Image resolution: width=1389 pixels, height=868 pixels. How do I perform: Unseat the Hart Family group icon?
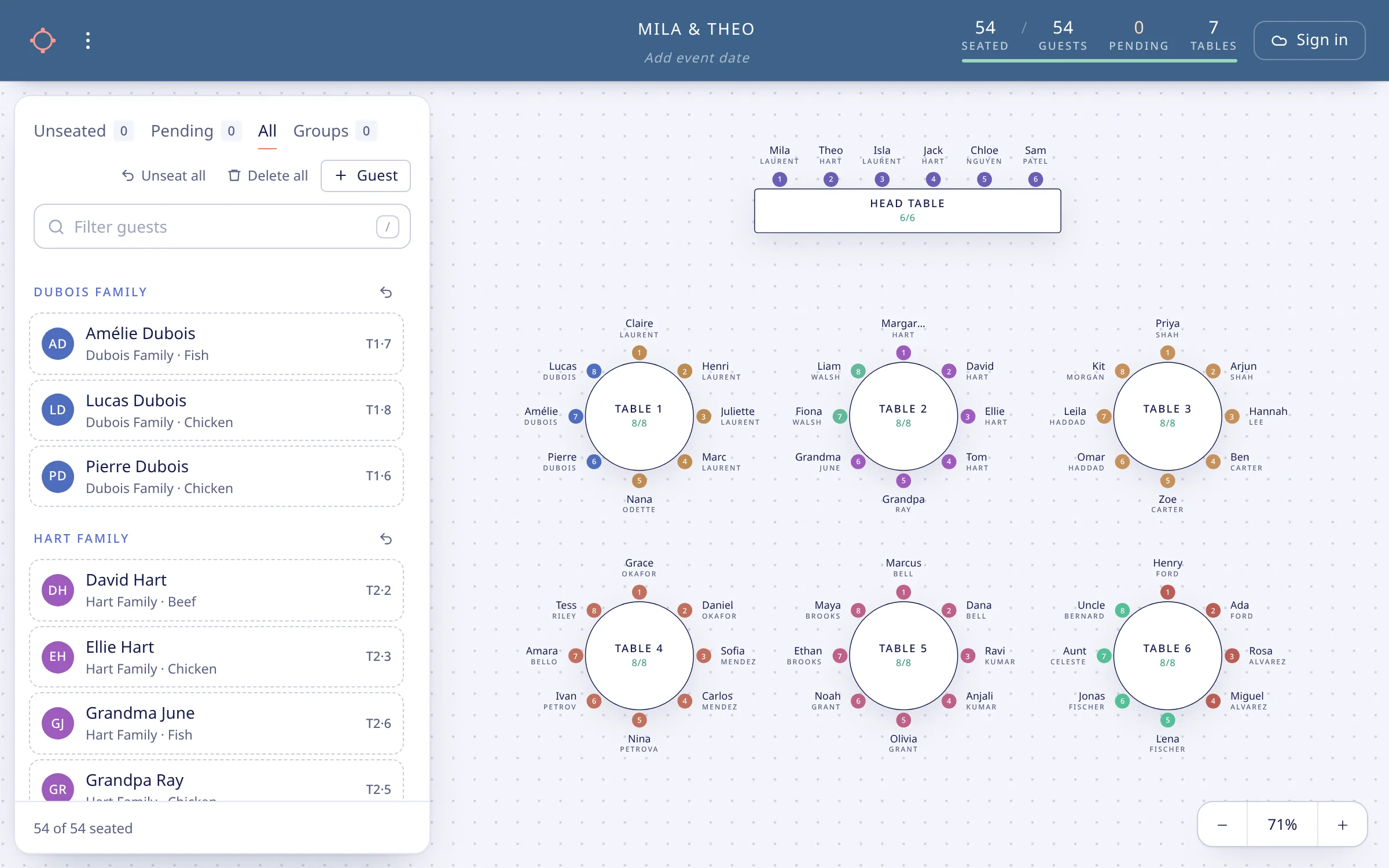386,539
